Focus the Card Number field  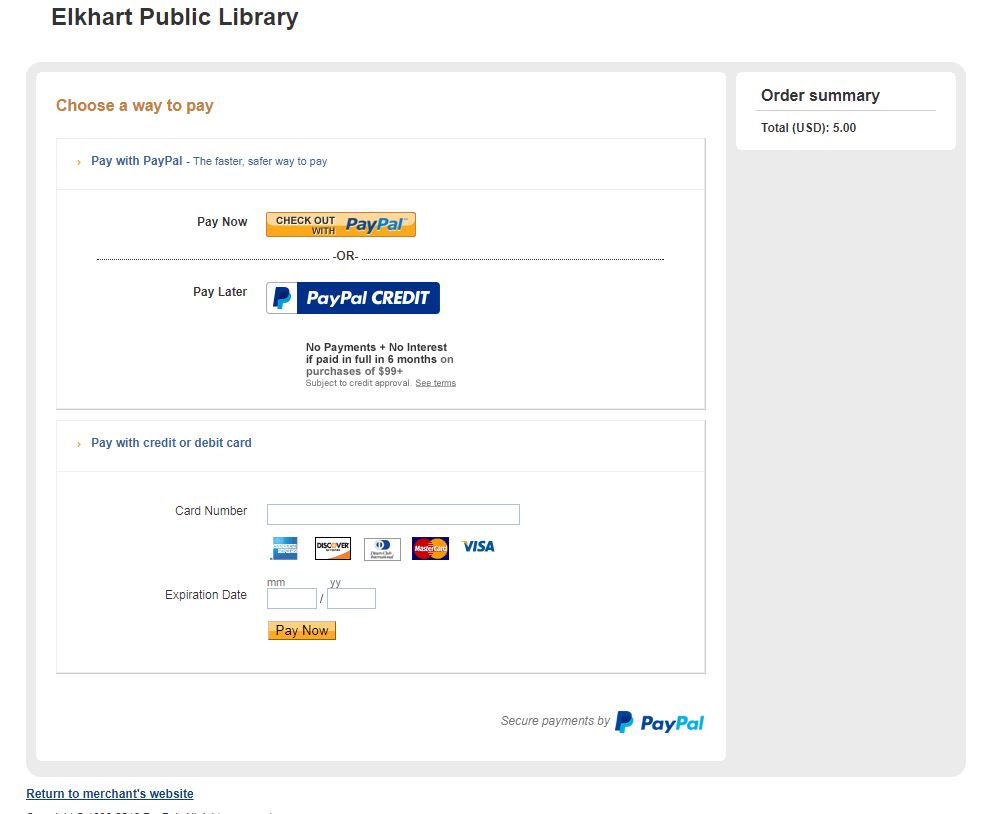coord(393,514)
